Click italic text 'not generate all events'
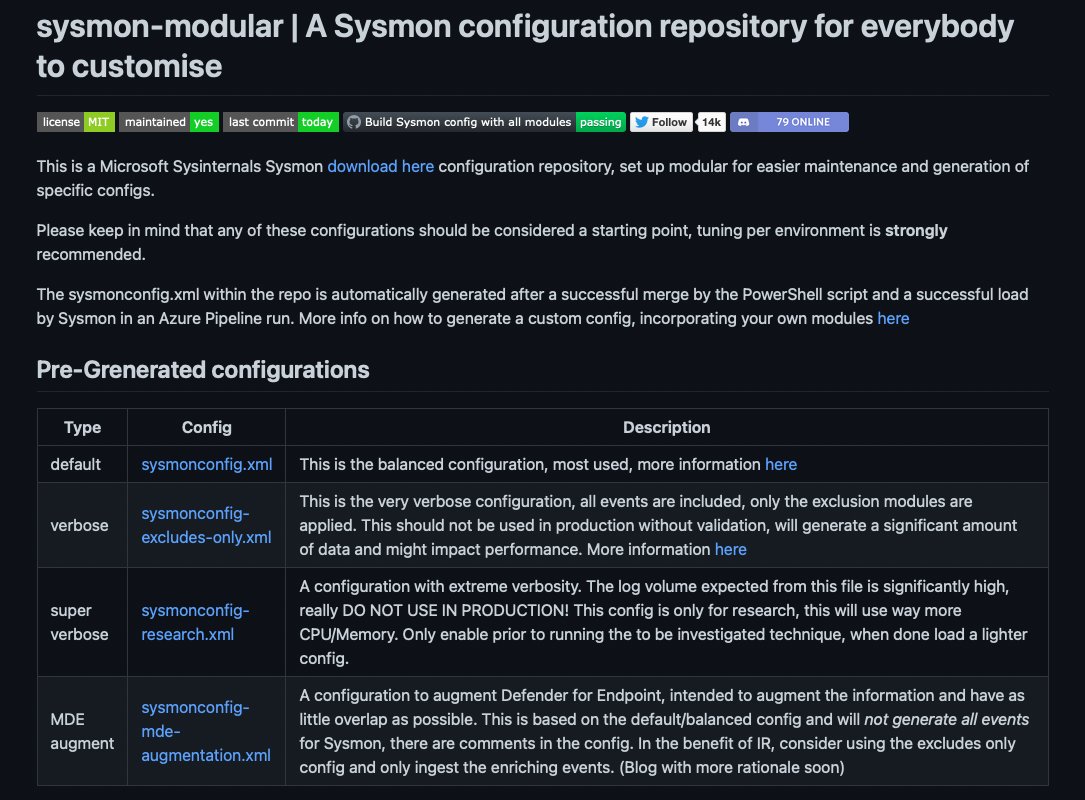Viewport: 1085px width, 800px height. (947, 720)
